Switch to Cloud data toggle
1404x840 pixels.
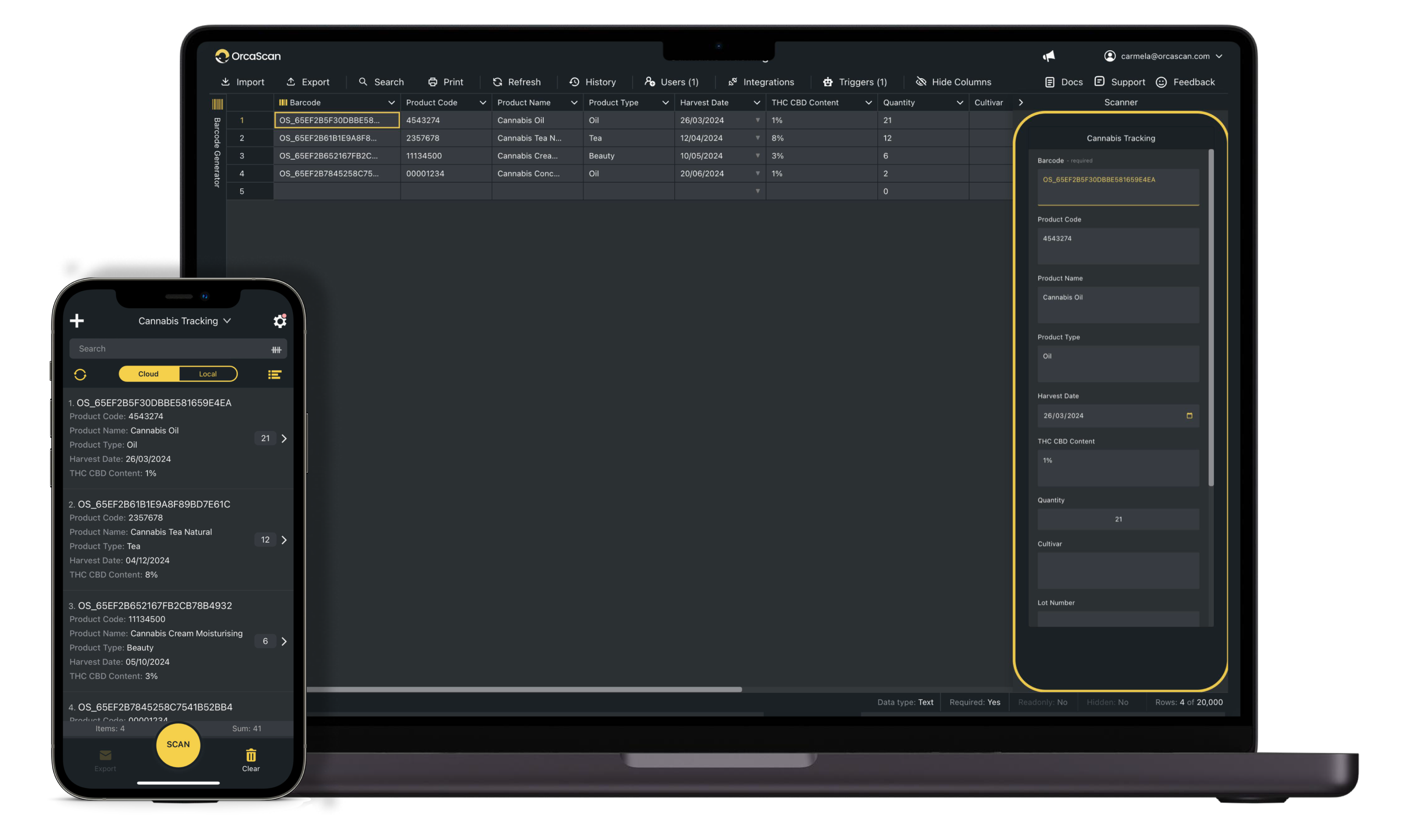[148, 373]
